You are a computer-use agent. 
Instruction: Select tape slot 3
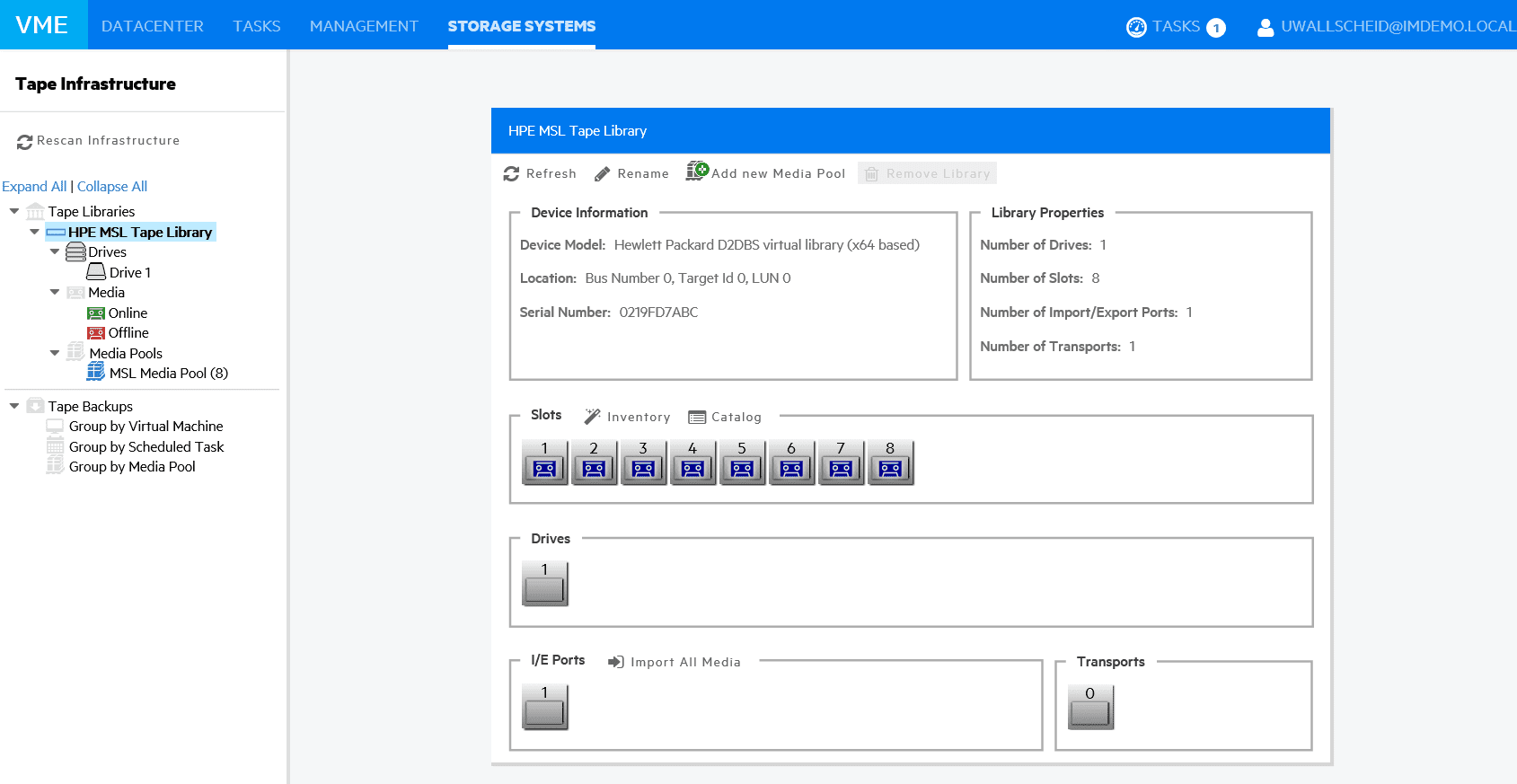point(644,462)
